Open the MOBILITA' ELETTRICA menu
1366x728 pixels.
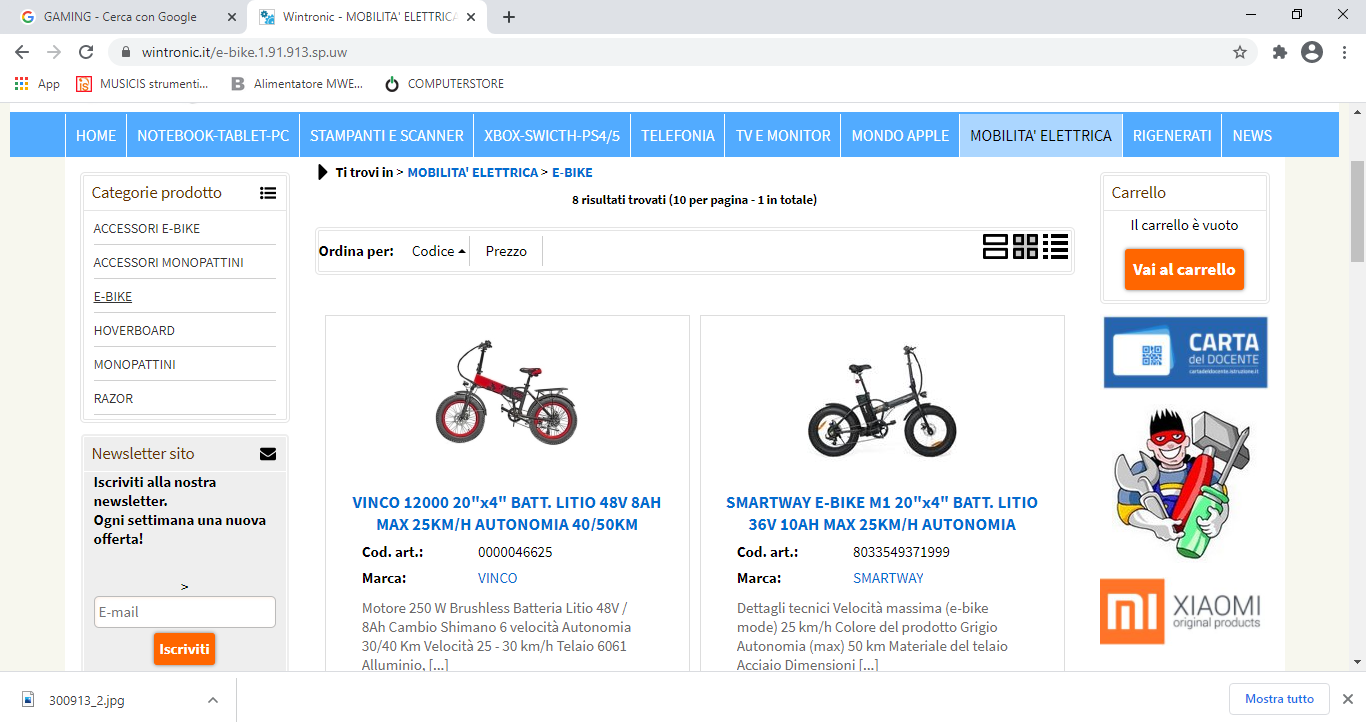pos(1041,135)
